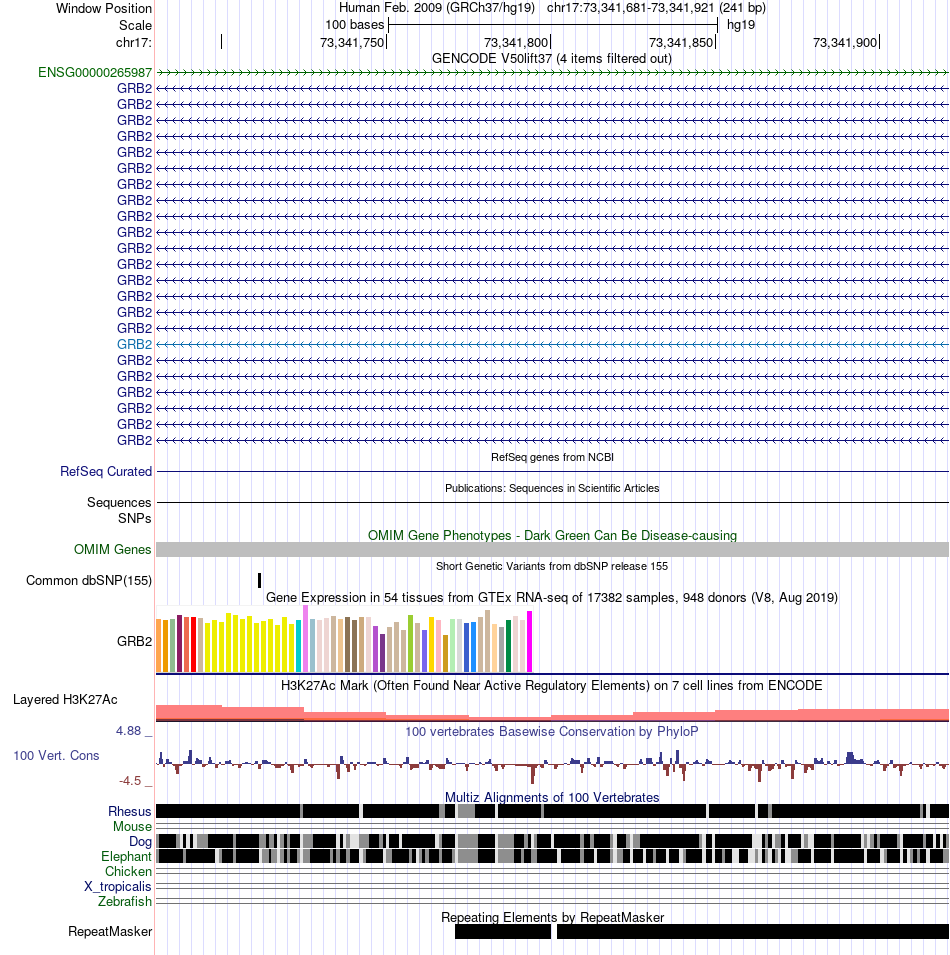
Task: Select the Rhesus species label
Action: [x=130, y=811]
